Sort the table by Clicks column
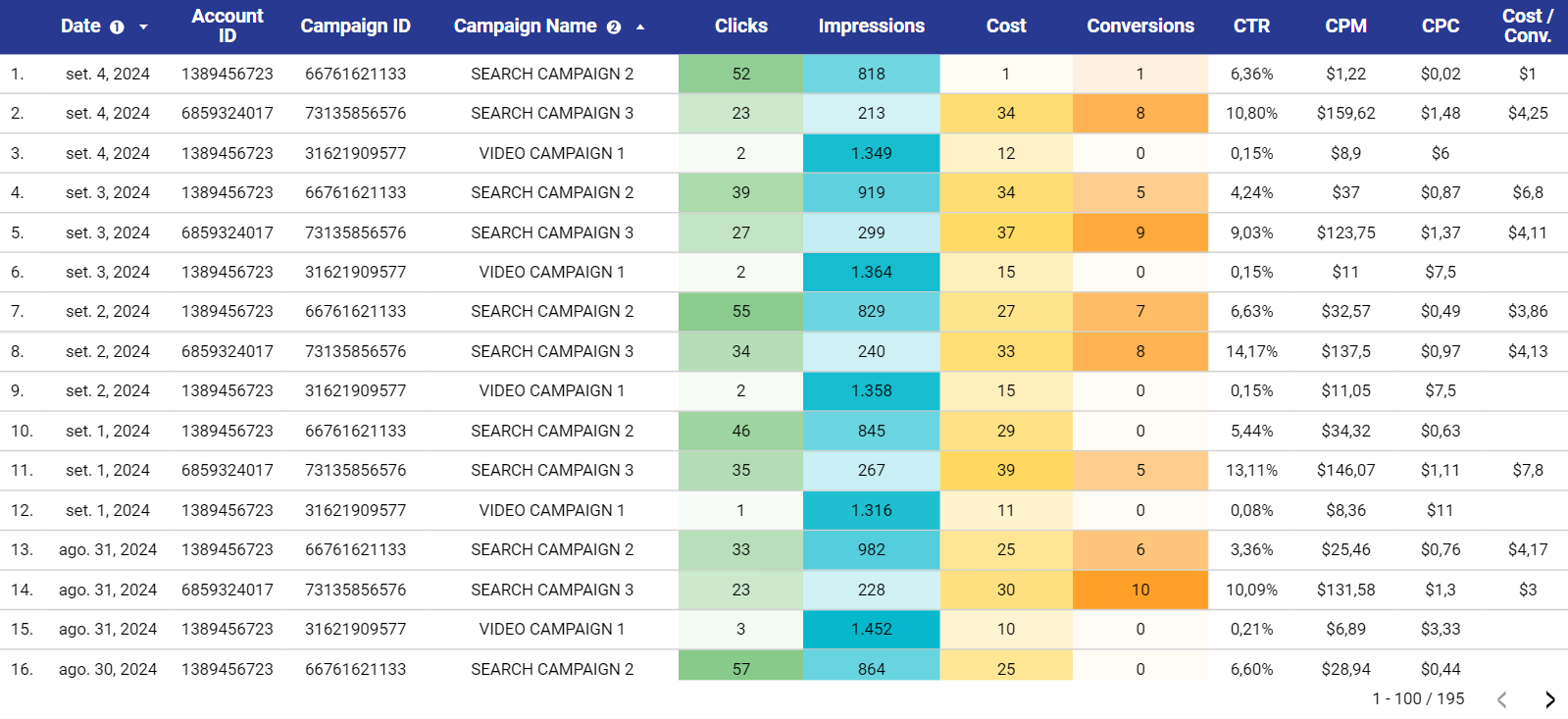The image size is (1568, 719). click(740, 26)
